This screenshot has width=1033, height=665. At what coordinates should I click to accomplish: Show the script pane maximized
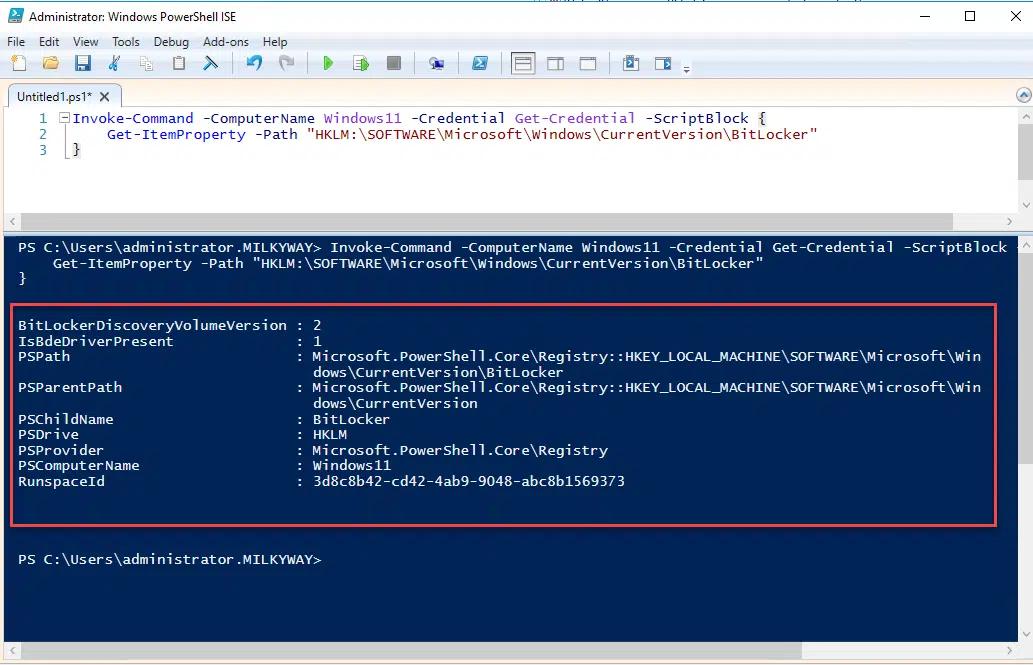pos(588,63)
